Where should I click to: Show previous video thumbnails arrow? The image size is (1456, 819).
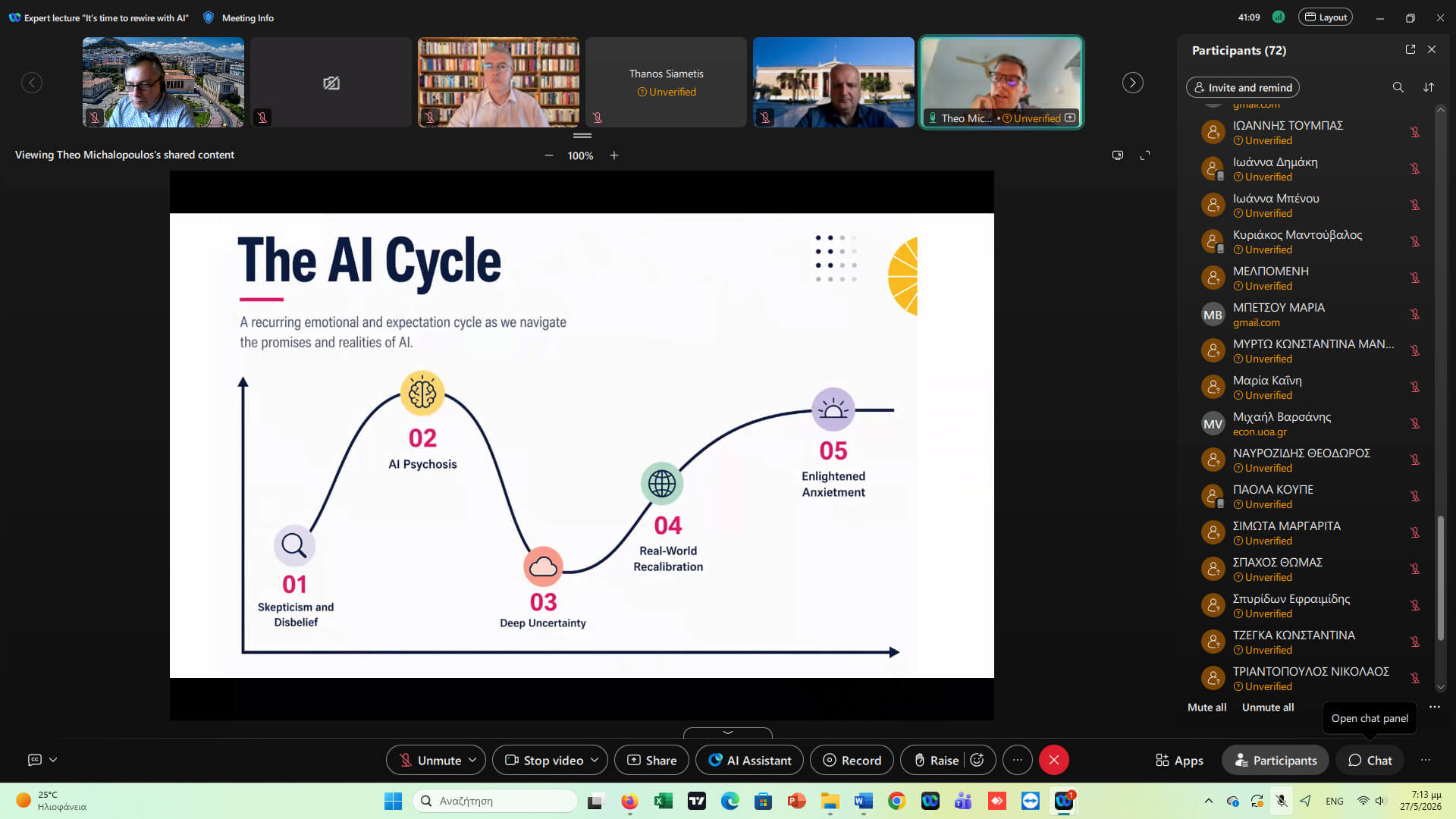pos(32,83)
